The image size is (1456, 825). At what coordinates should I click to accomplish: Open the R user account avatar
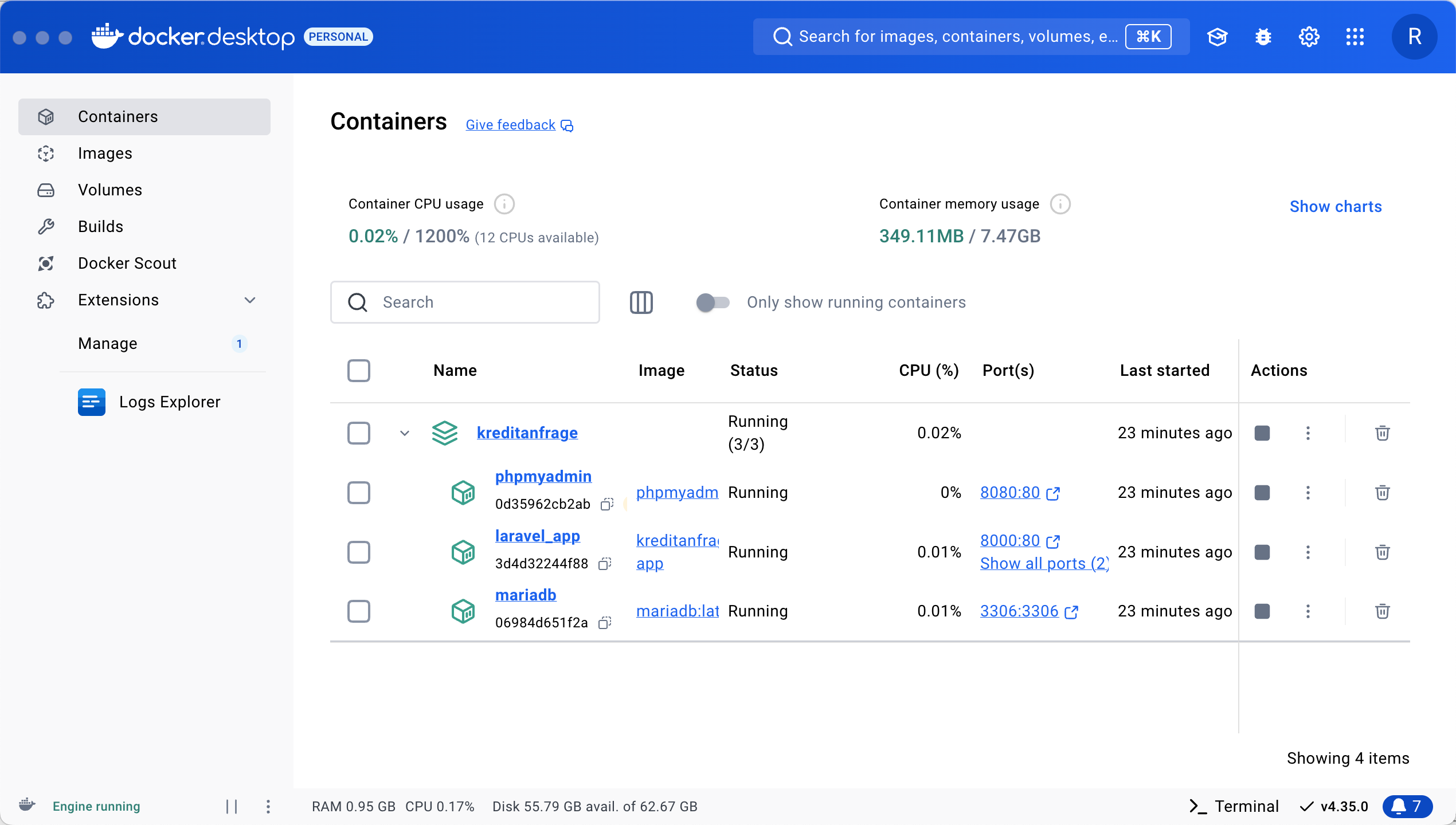(x=1414, y=37)
